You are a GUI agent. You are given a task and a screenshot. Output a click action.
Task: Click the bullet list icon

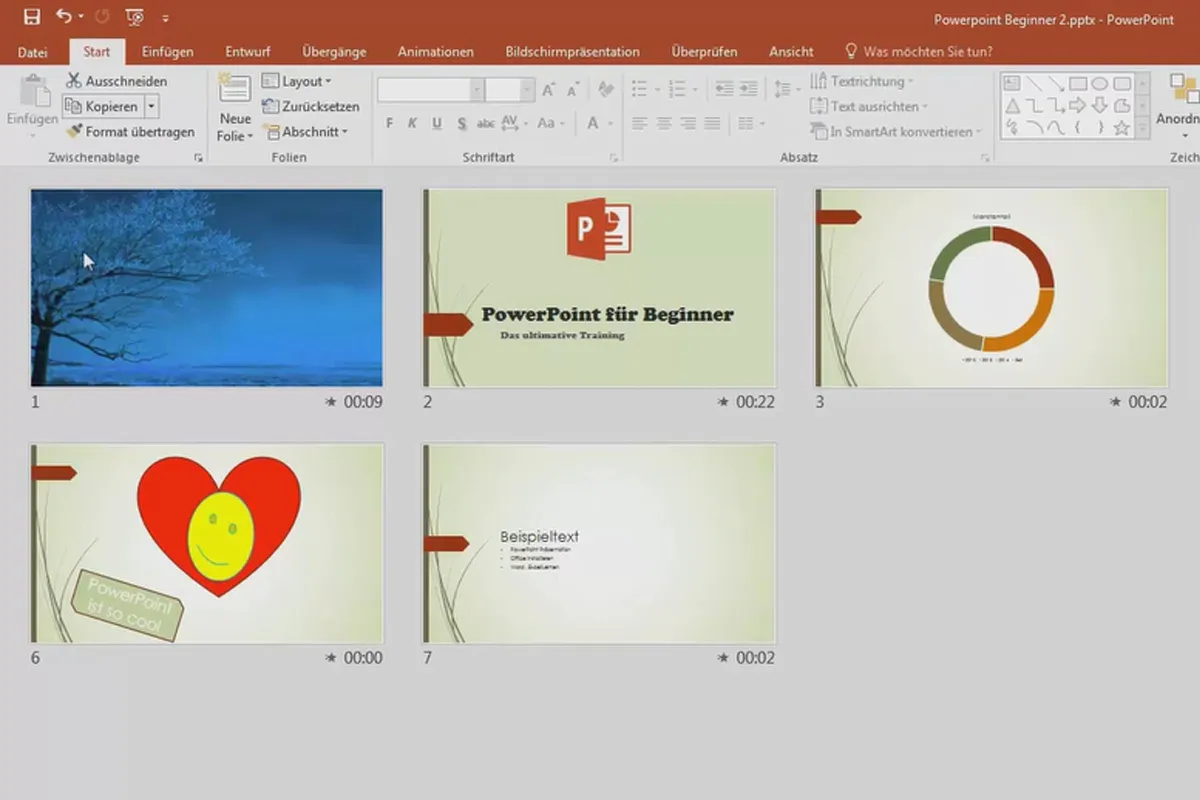pyautogui.click(x=640, y=90)
